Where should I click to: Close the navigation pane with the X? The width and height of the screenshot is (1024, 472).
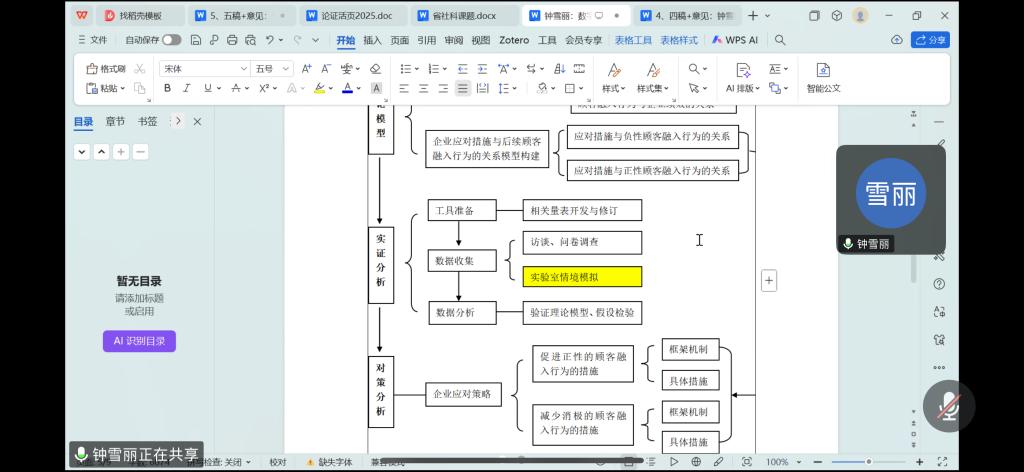point(197,121)
